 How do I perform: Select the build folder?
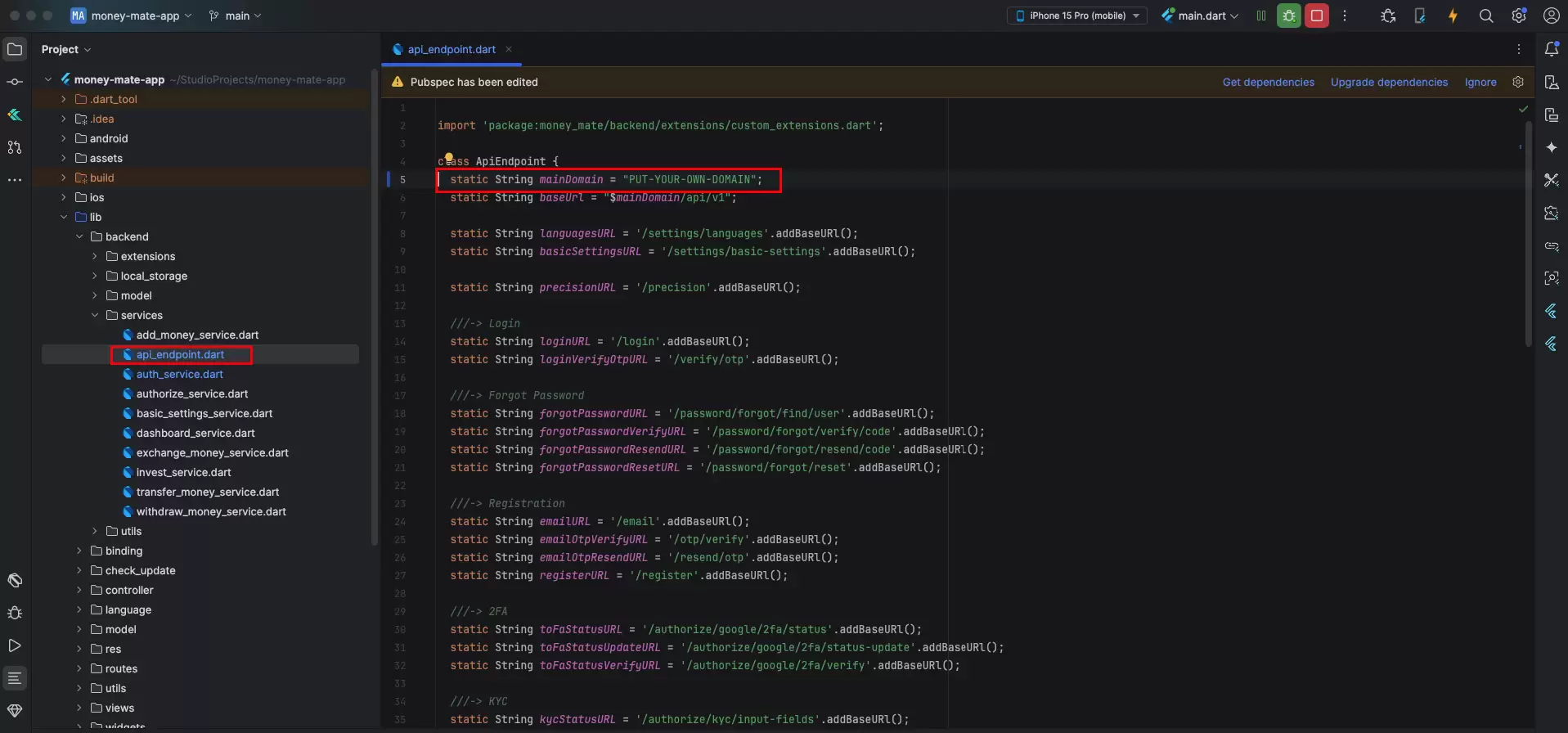coord(101,178)
